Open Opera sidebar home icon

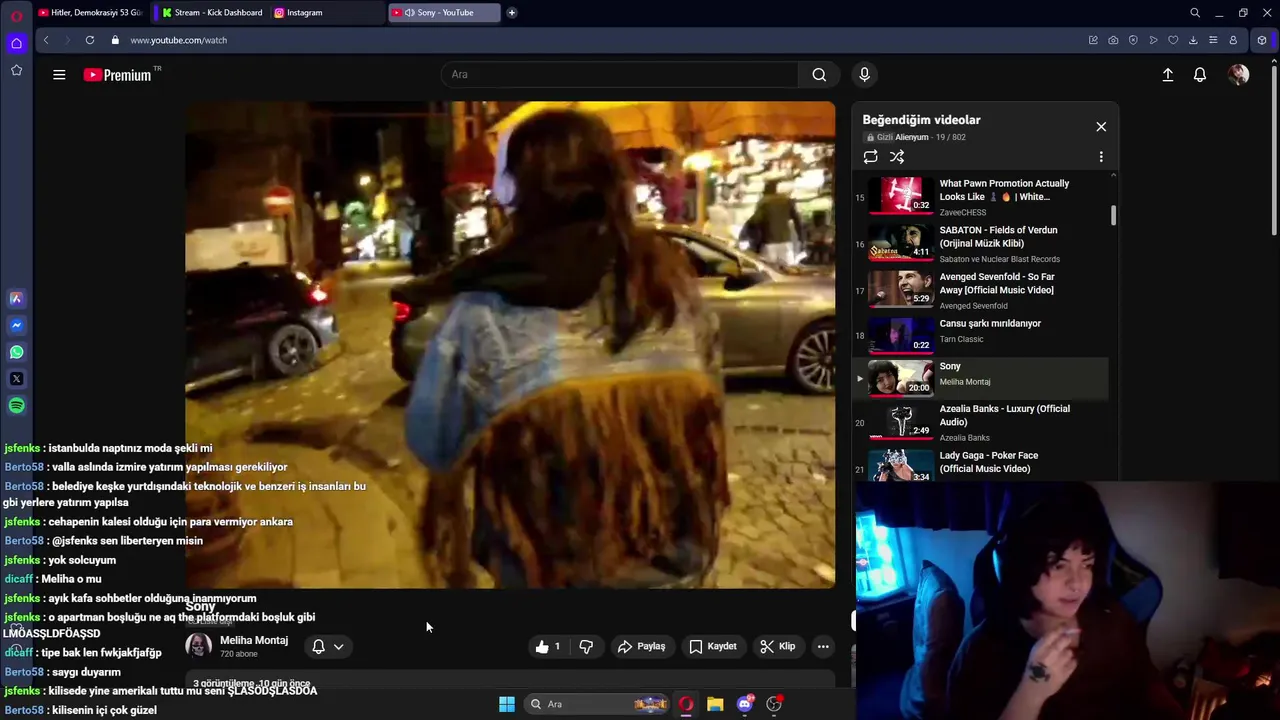pos(16,43)
